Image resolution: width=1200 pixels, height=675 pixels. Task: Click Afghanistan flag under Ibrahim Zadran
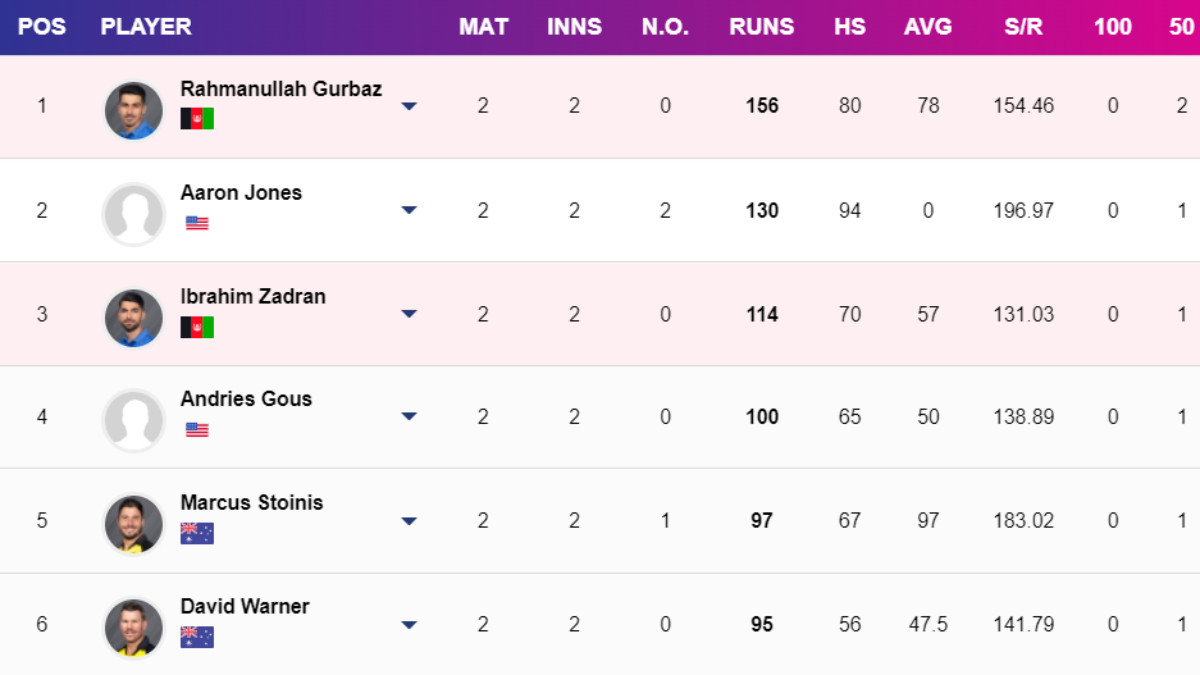pyautogui.click(x=197, y=327)
